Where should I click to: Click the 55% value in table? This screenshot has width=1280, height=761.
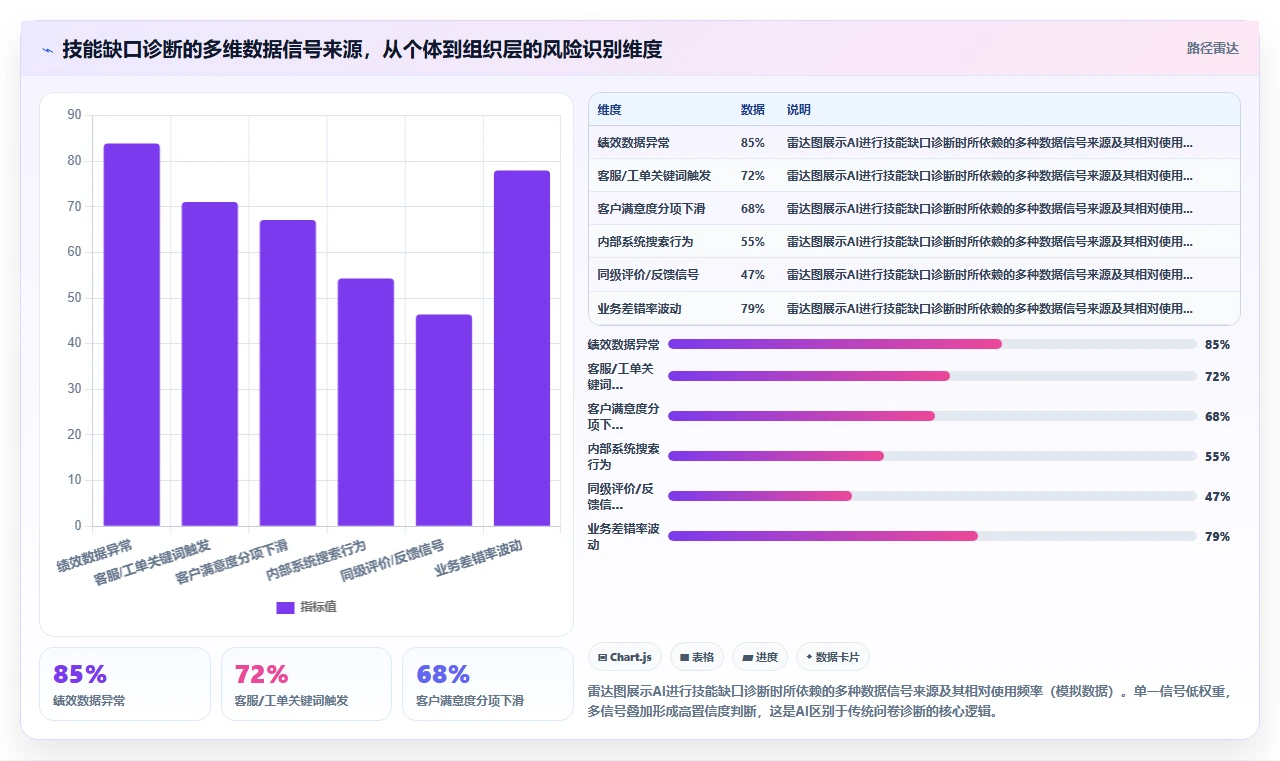(753, 242)
